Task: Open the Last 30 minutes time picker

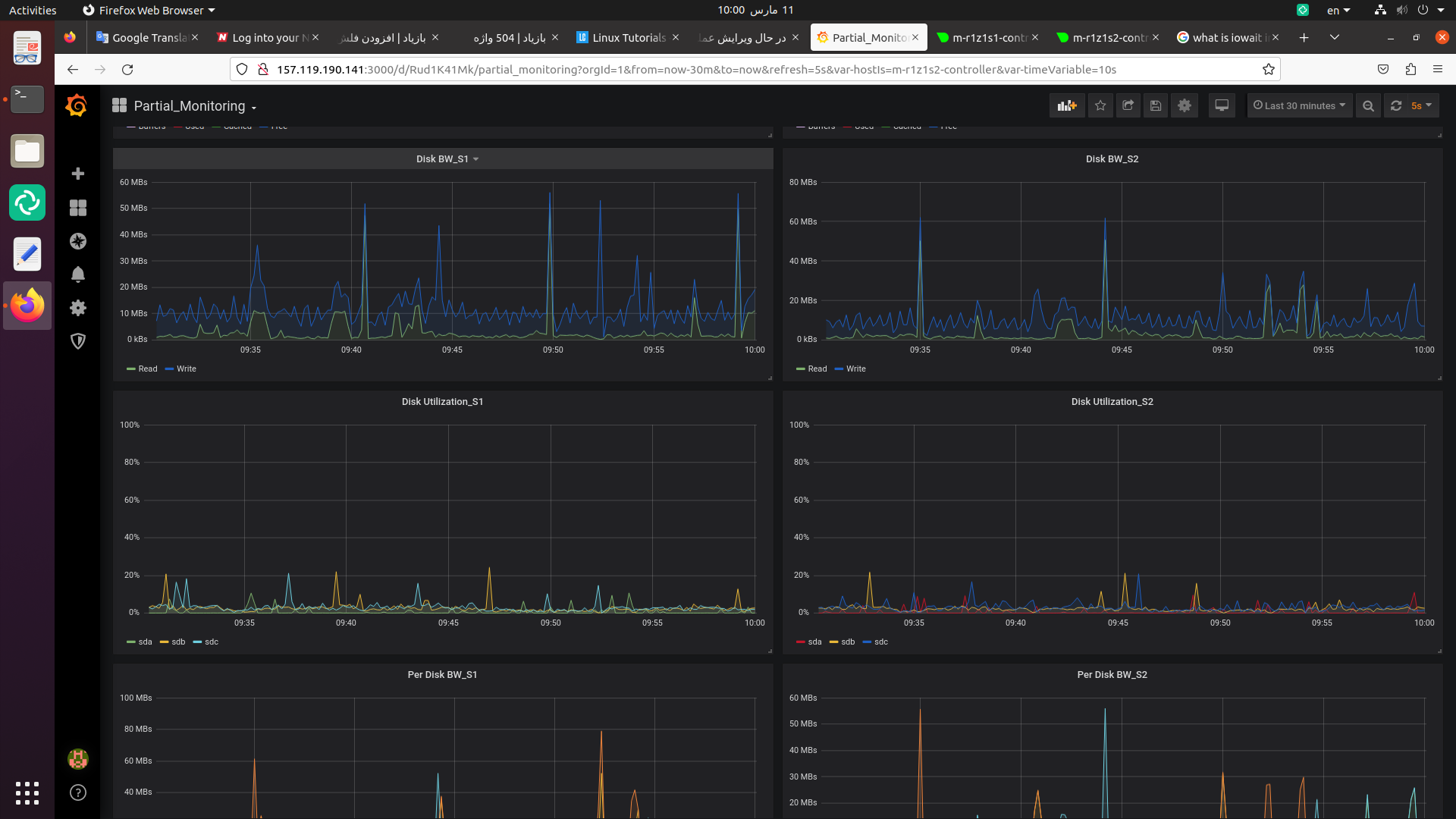Action: click(1299, 105)
